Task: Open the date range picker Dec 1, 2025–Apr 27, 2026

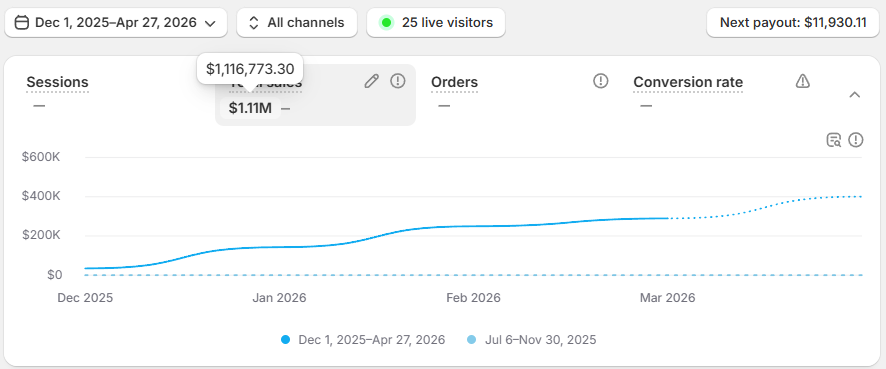Action: (116, 23)
